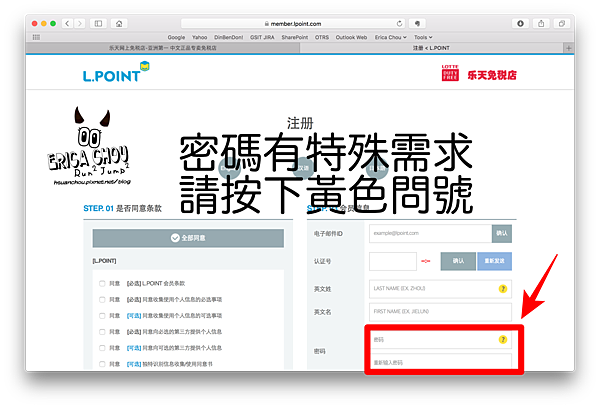600x408 pixels.
Task: Open the Safari home page icon
Action: pos(119,24)
